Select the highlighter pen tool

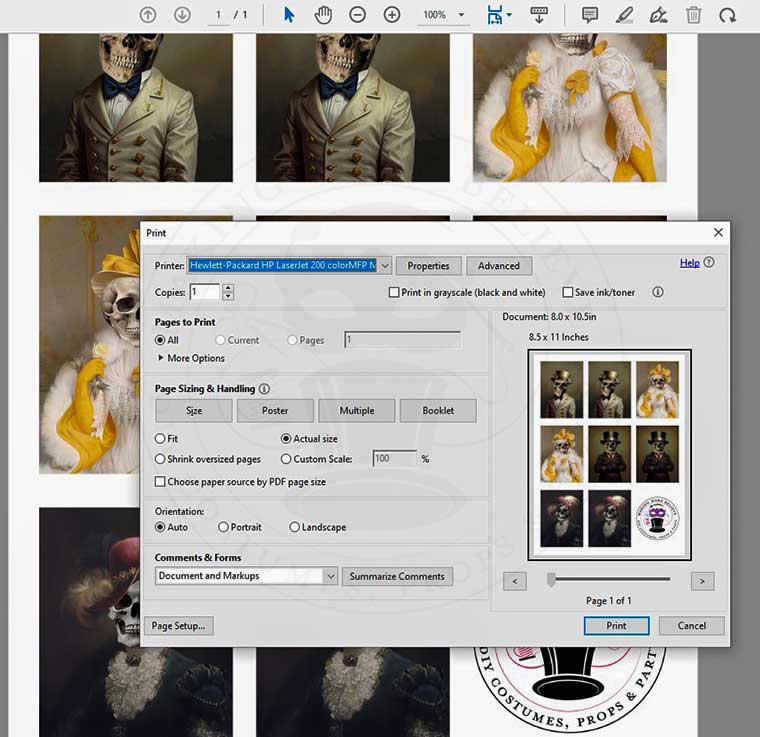[624, 15]
